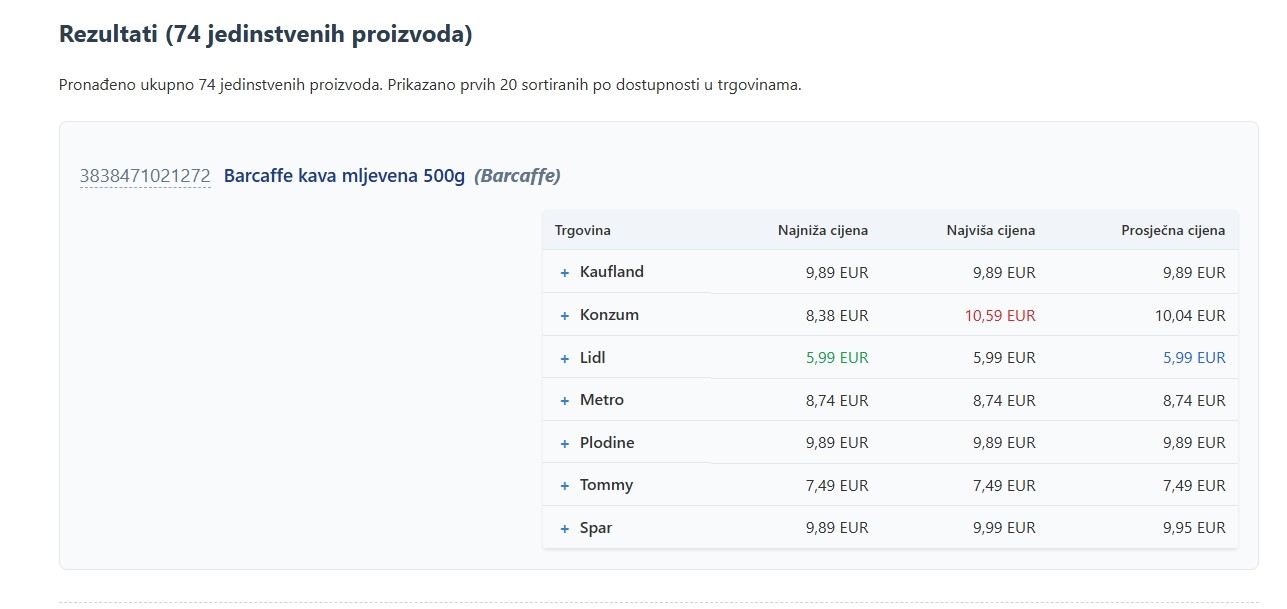The width and height of the screenshot is (1287, 609).
Task: Expand the Kaufland store row
Action: click(x=564, y=273)
